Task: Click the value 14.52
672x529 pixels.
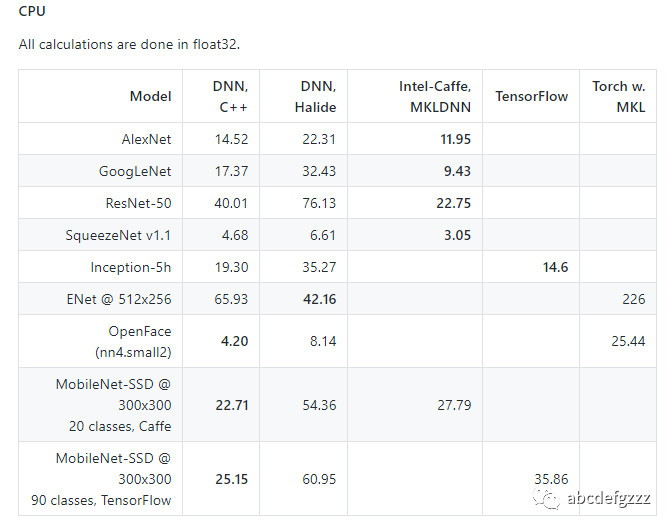Action: (231, 139)
